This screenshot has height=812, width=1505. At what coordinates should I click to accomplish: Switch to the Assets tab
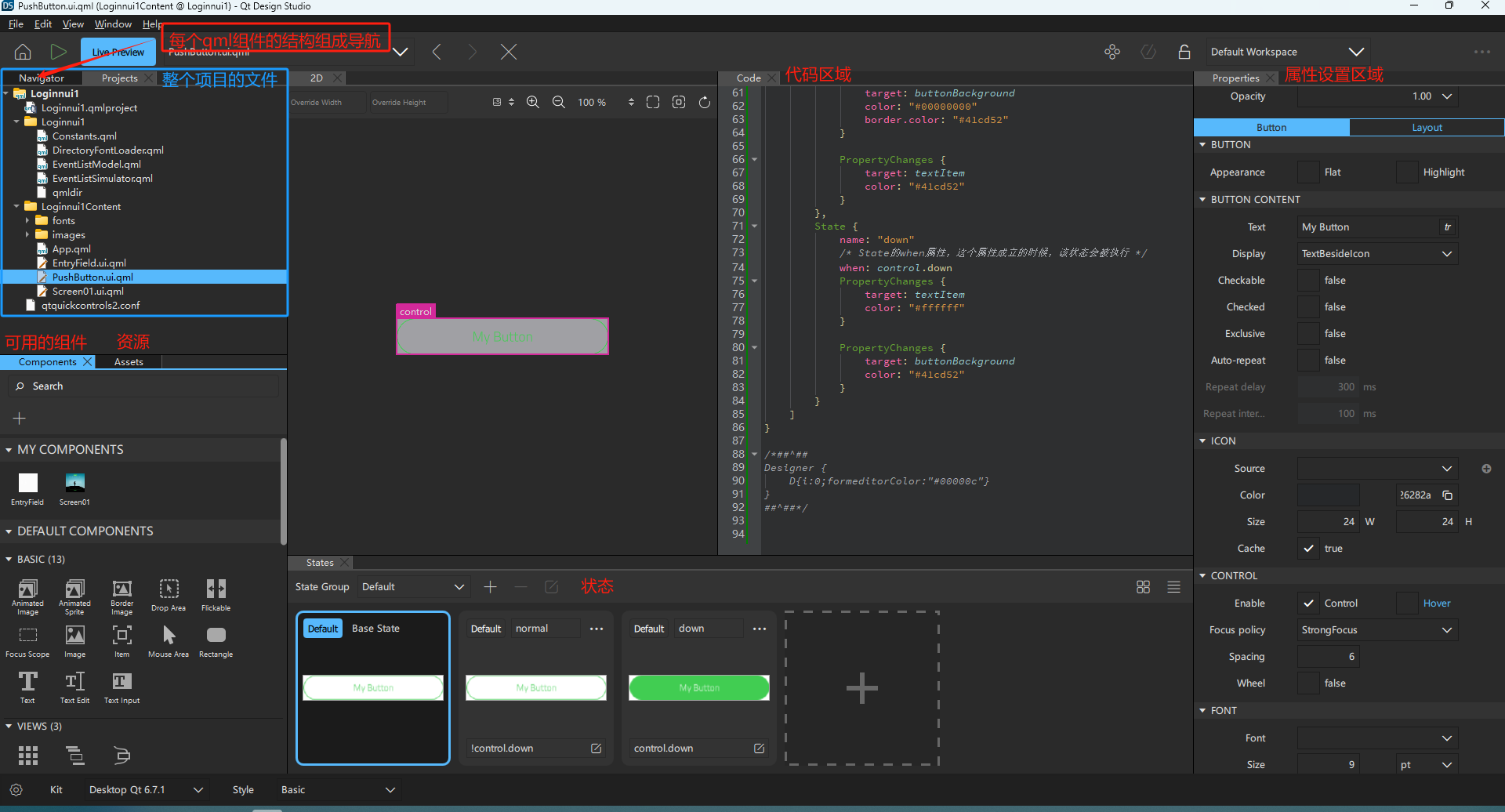click(129, 362)
